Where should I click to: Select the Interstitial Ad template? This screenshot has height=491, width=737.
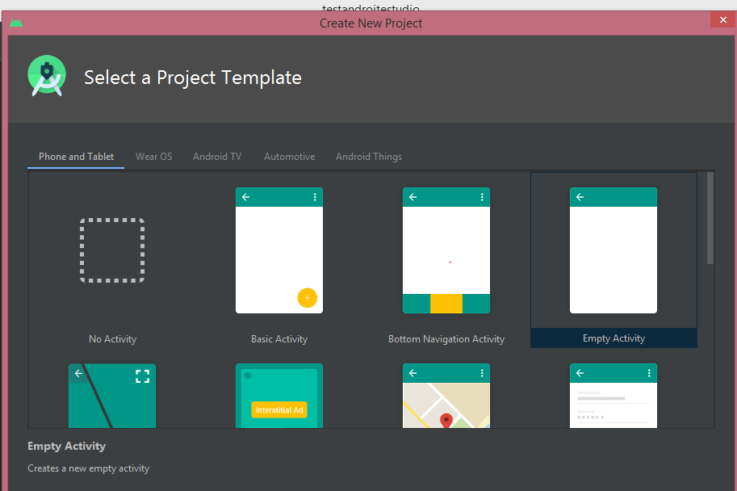pos(279,396)
